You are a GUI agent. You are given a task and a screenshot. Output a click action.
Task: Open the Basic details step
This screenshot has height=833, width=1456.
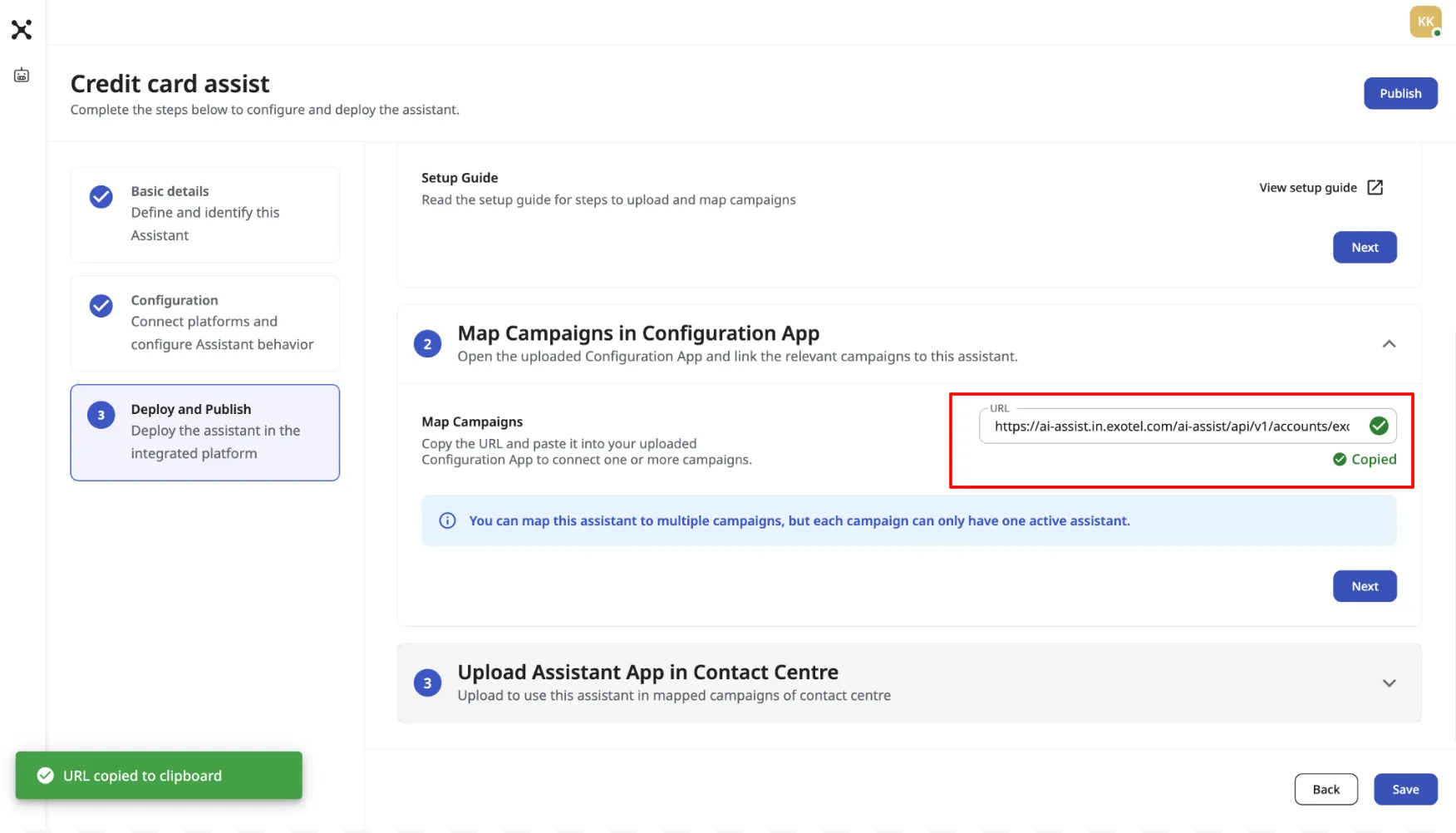click(x=205, y=214)
